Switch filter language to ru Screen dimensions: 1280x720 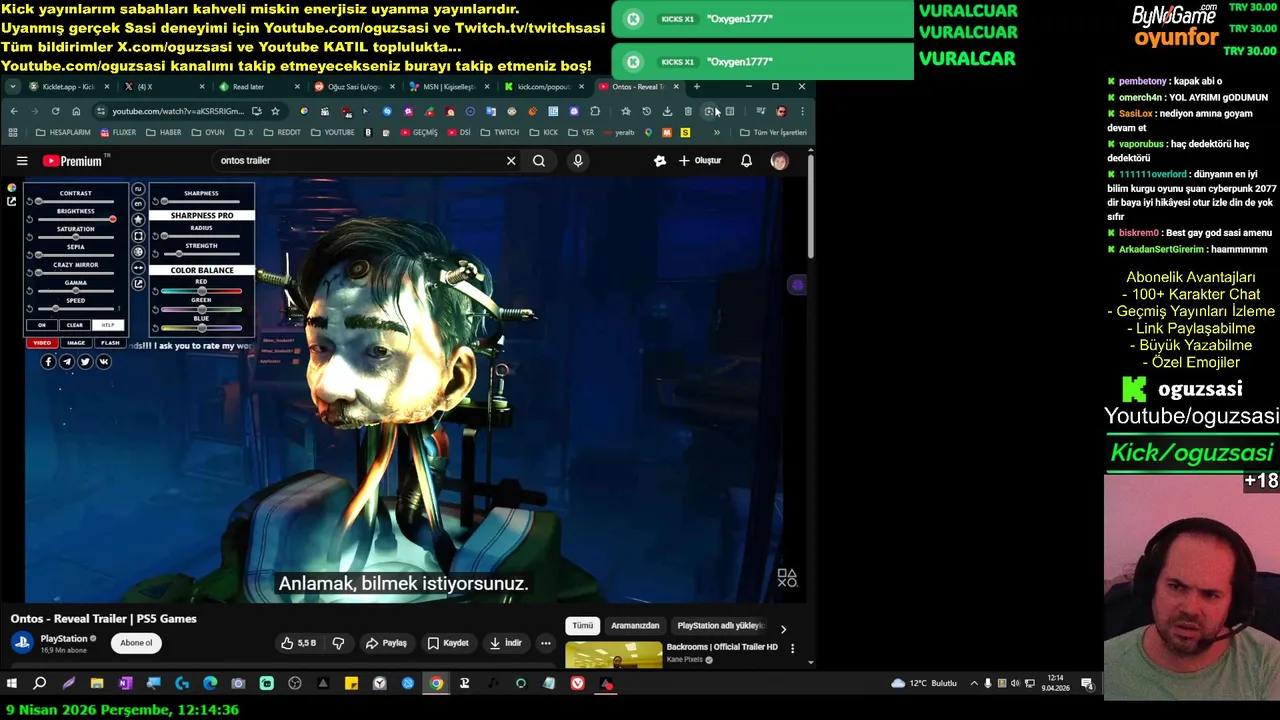click(x=138, y=189)
